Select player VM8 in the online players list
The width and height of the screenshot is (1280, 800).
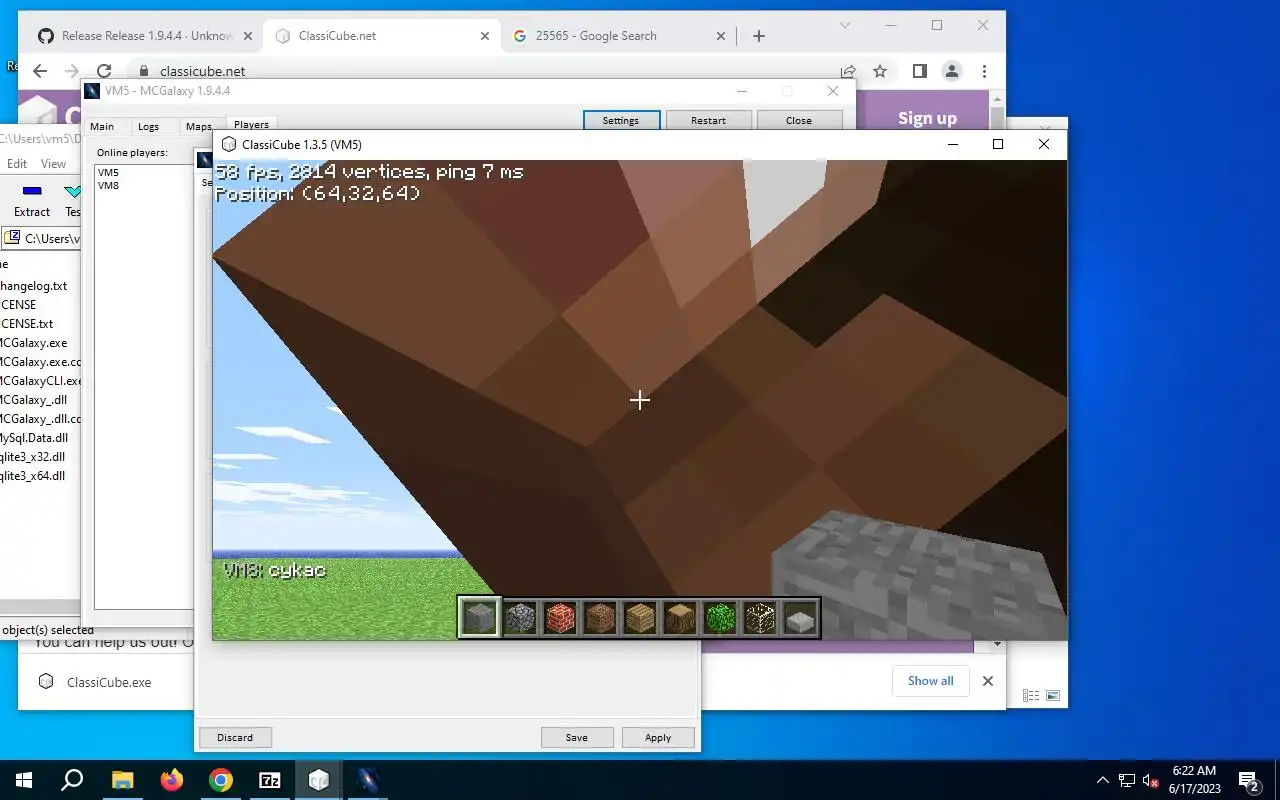tap(108, 185)
